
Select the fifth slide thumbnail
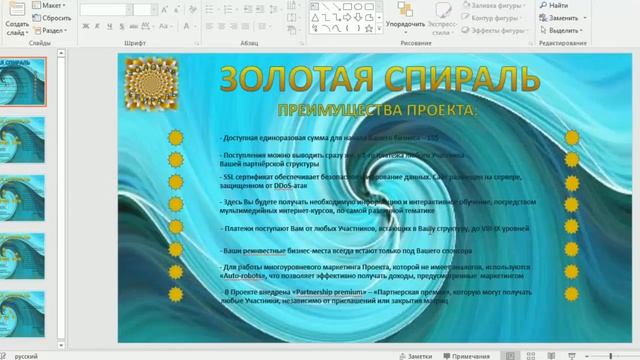(x=22, y=314)
